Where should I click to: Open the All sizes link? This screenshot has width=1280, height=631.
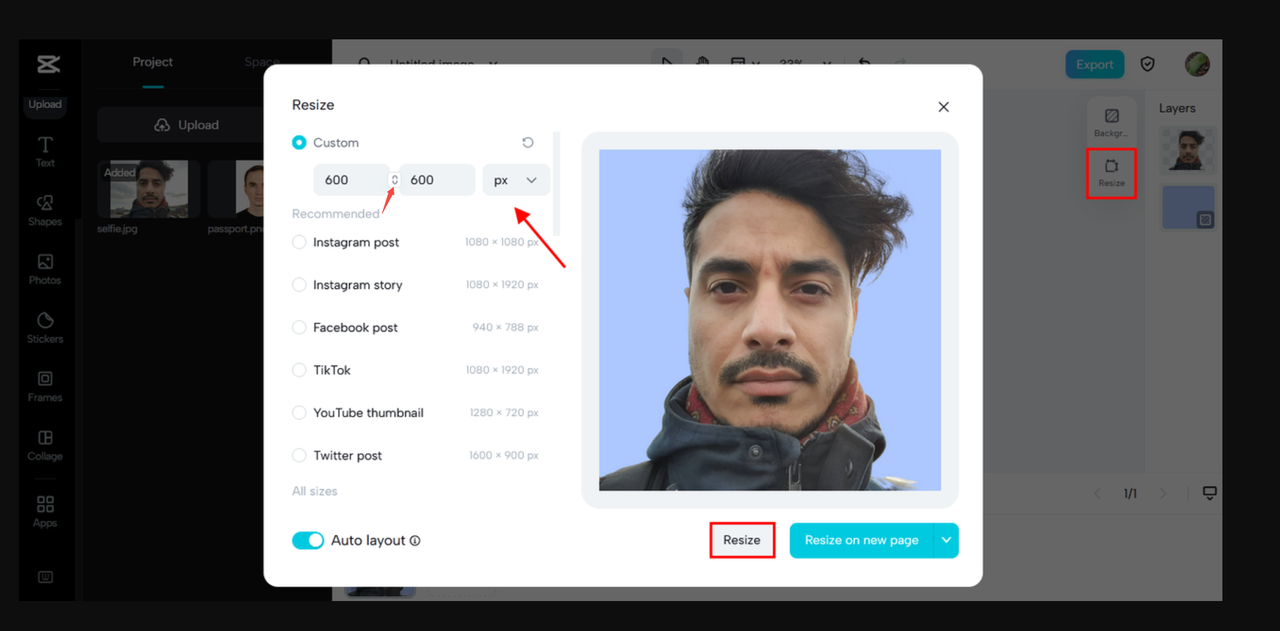[x=315, y=491]
